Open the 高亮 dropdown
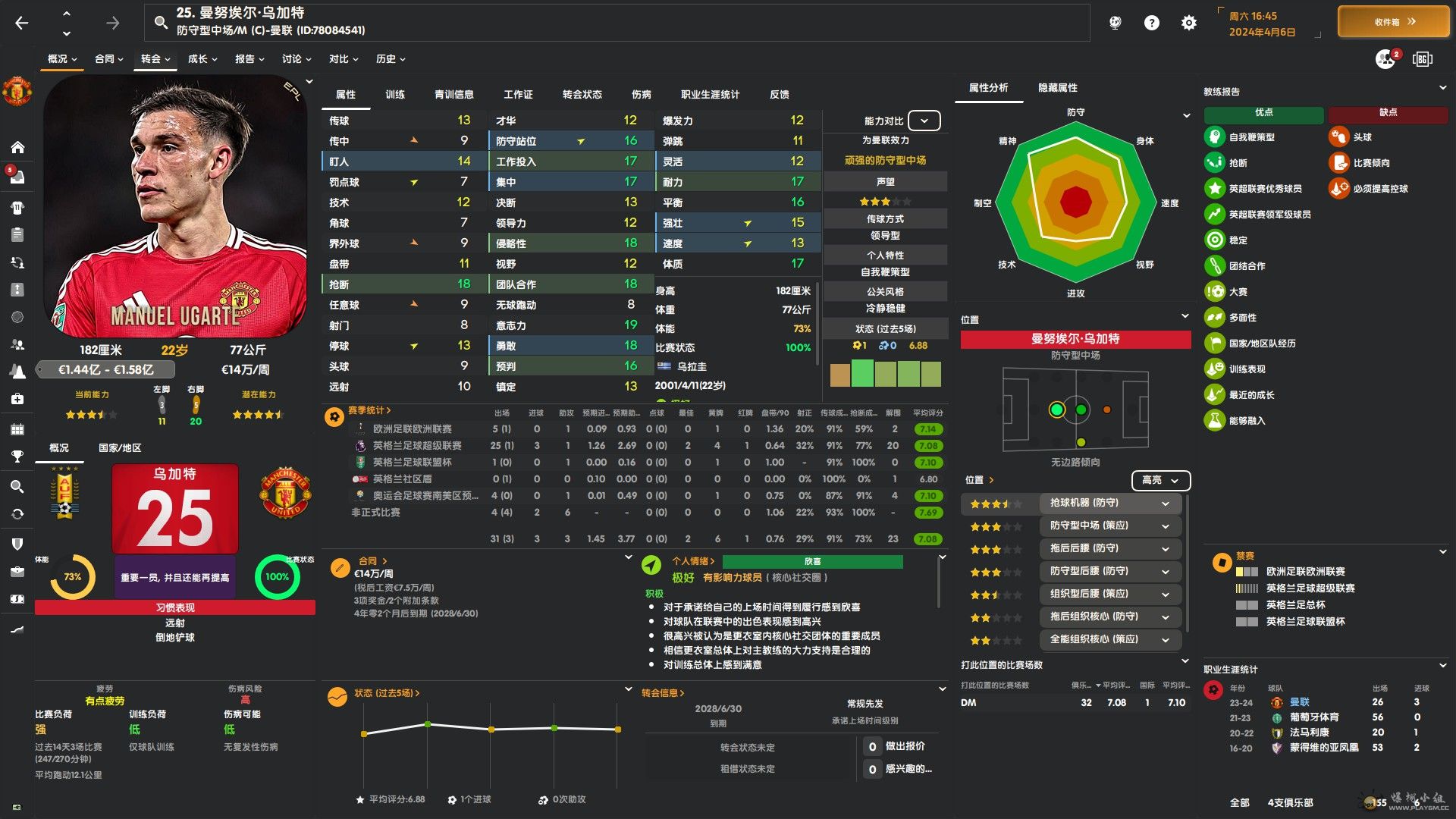 click(1160, 480)
